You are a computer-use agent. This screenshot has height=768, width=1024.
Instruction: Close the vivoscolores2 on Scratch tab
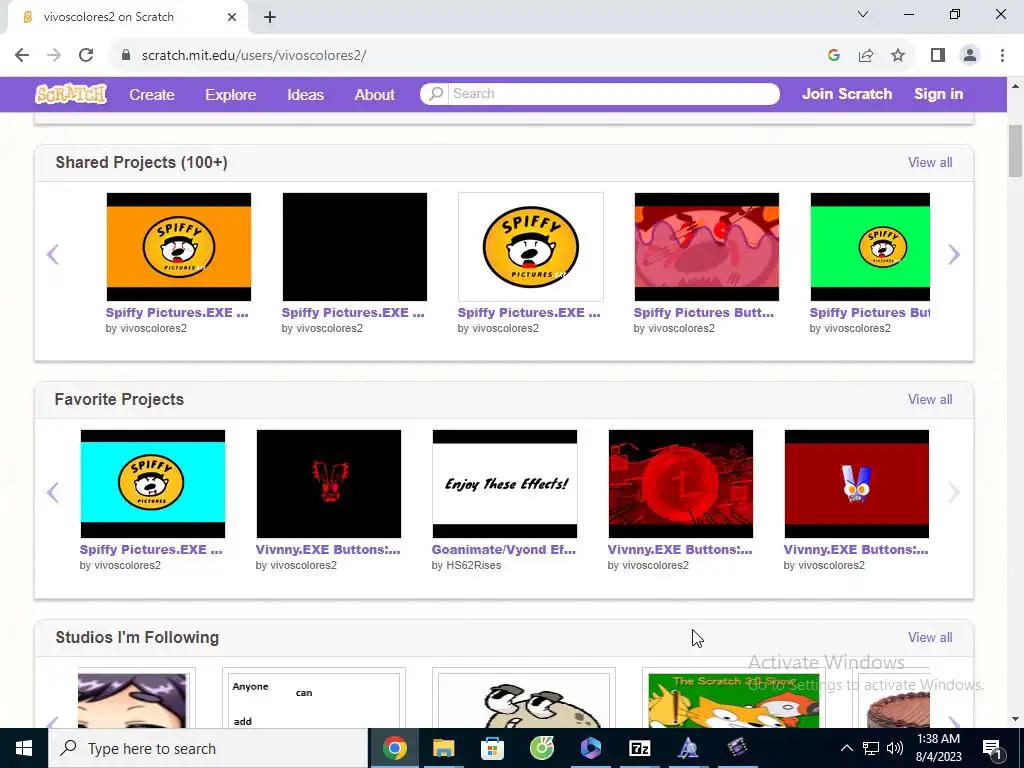(232, 17)
